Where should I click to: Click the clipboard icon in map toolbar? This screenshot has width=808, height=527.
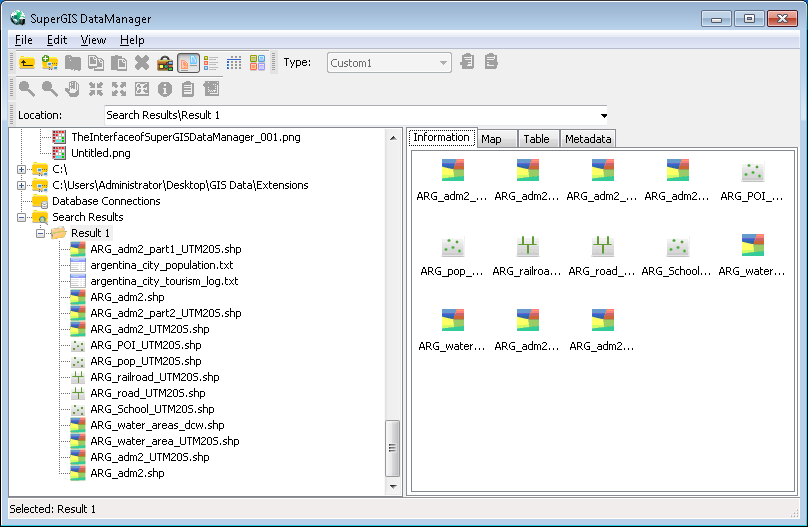[188, 89]
